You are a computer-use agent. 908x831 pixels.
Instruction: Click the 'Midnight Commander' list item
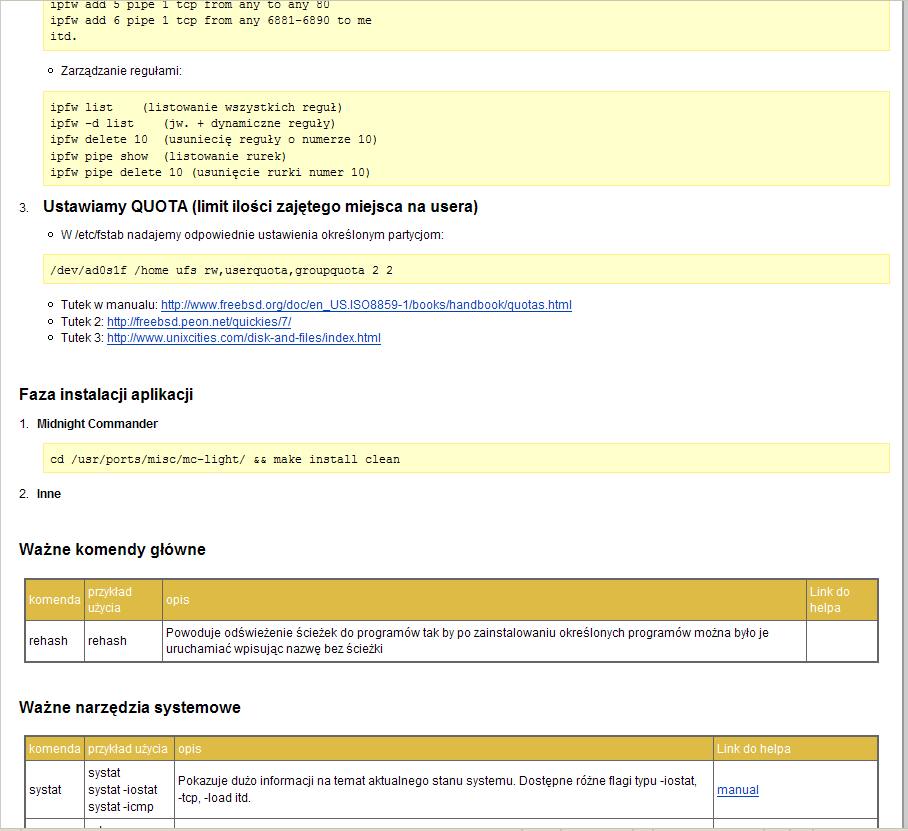tap(97, 424)
